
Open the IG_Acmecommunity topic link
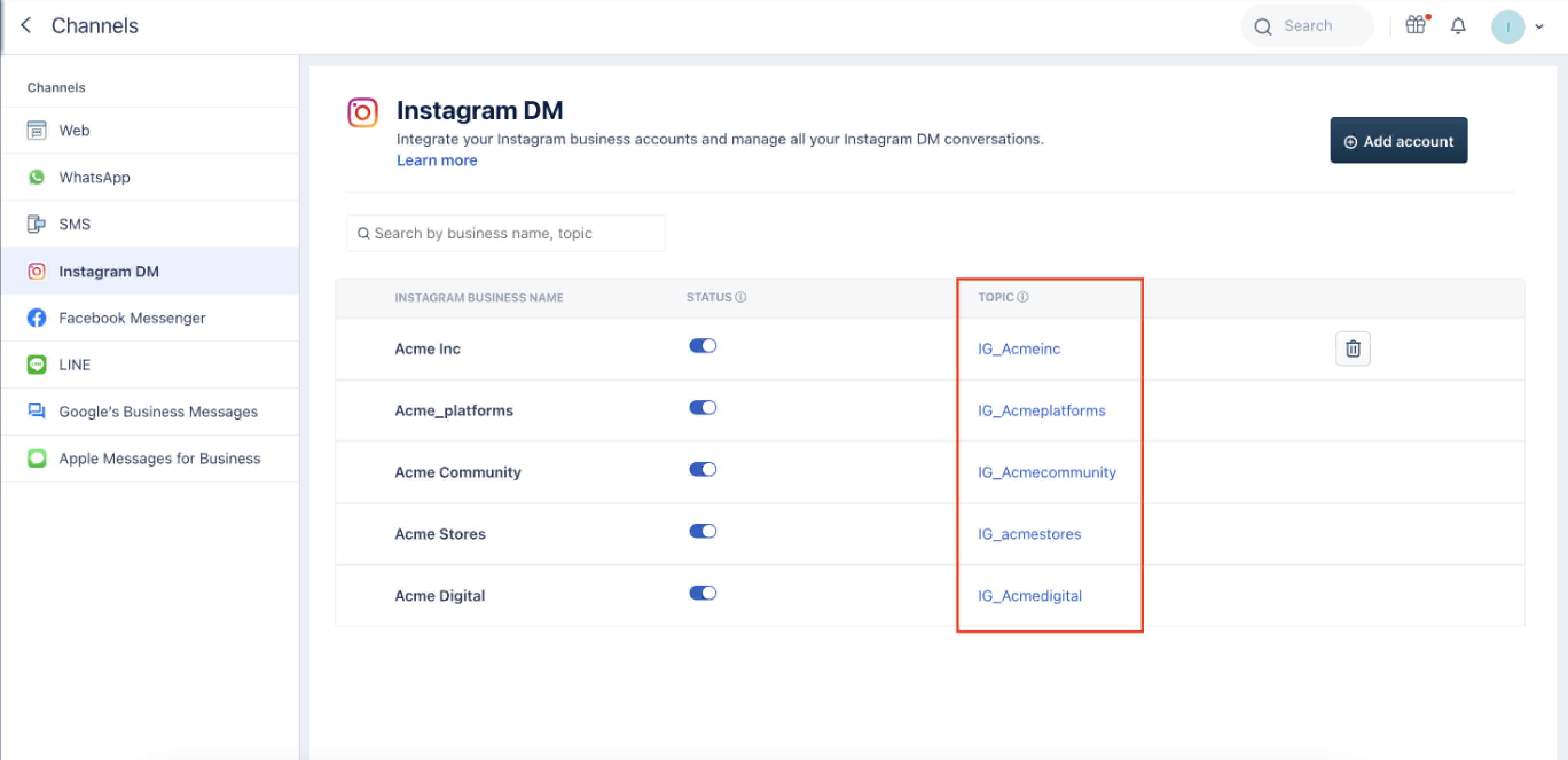pyautogui.click(x=1046, y=472)
